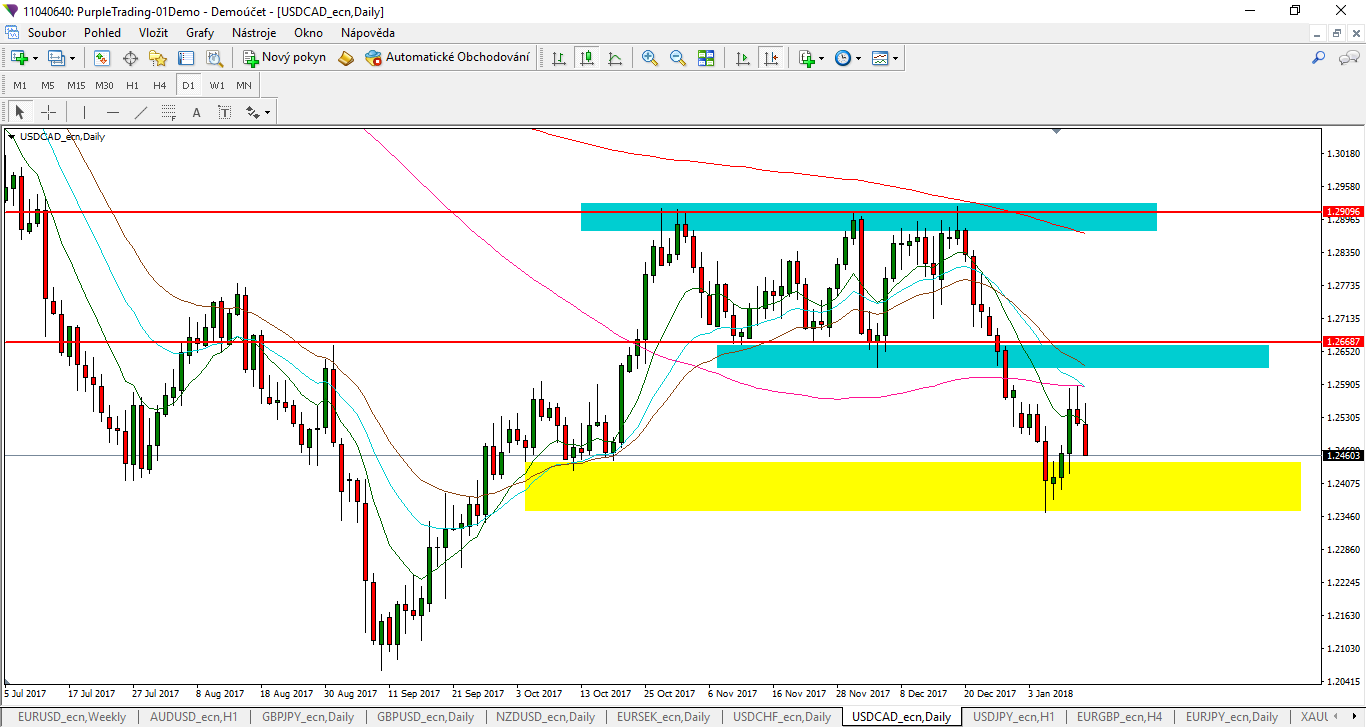Switch to GBPJPY_ecn,Daily chart tab
Viewport: 1366px width, 728px height.
pyautogui.click(x=308, y=717)
